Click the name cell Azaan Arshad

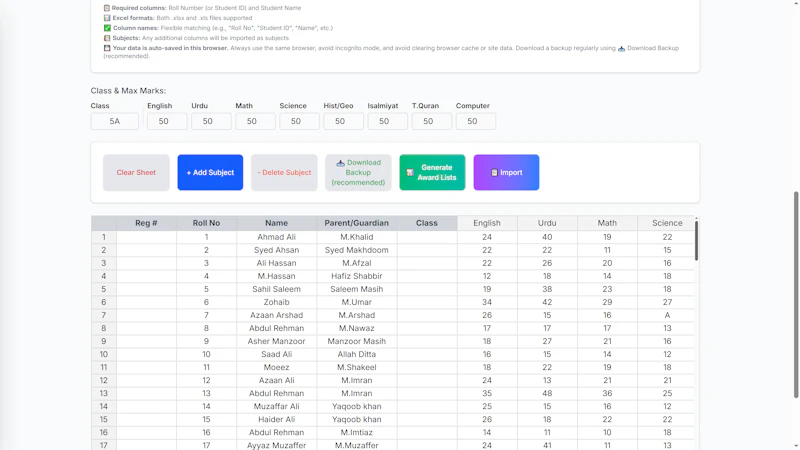point(277,315)
